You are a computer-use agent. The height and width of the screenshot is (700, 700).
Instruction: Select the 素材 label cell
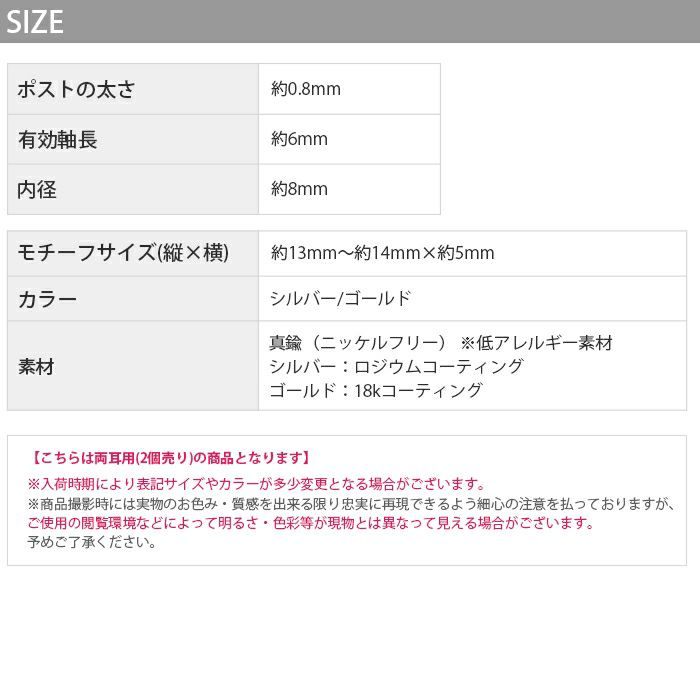133,366
